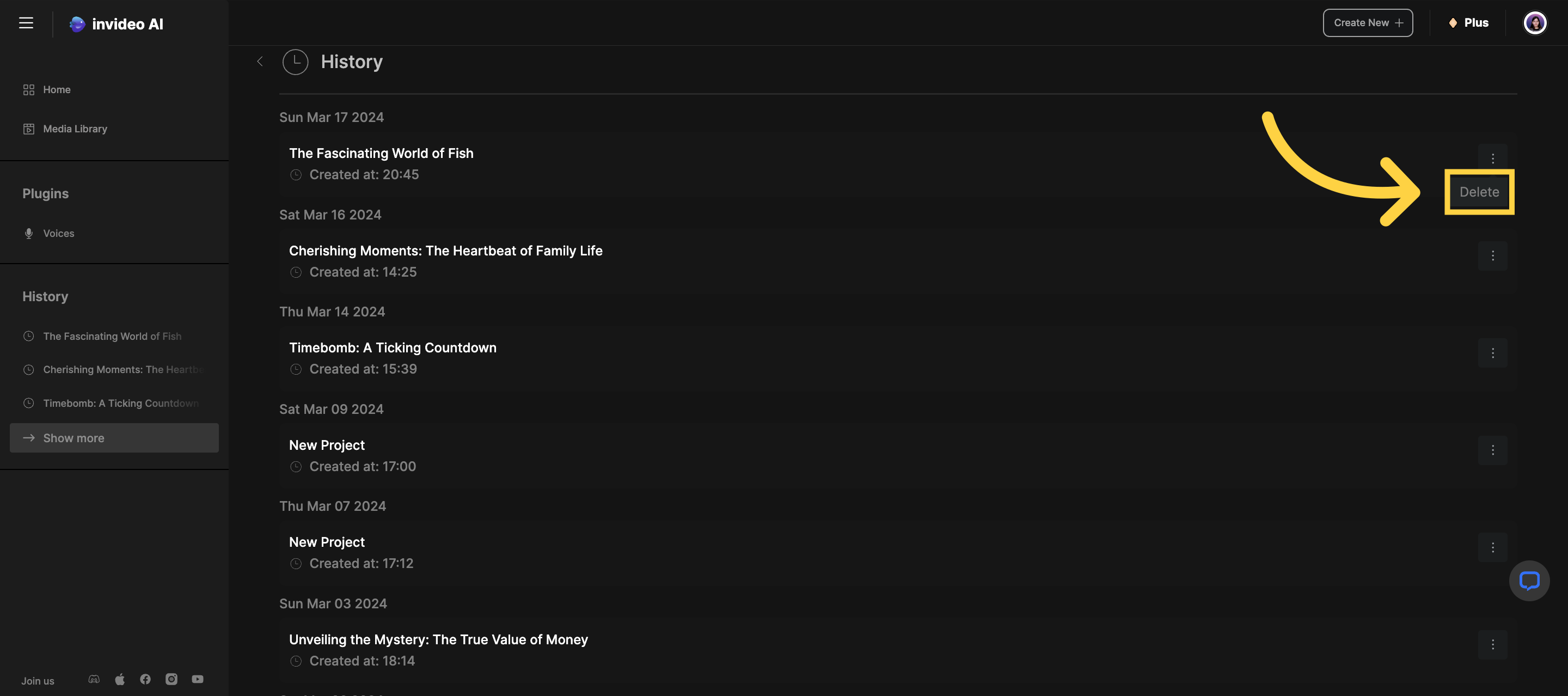Open options for Cherishing Moments project

pos(1492,256)
